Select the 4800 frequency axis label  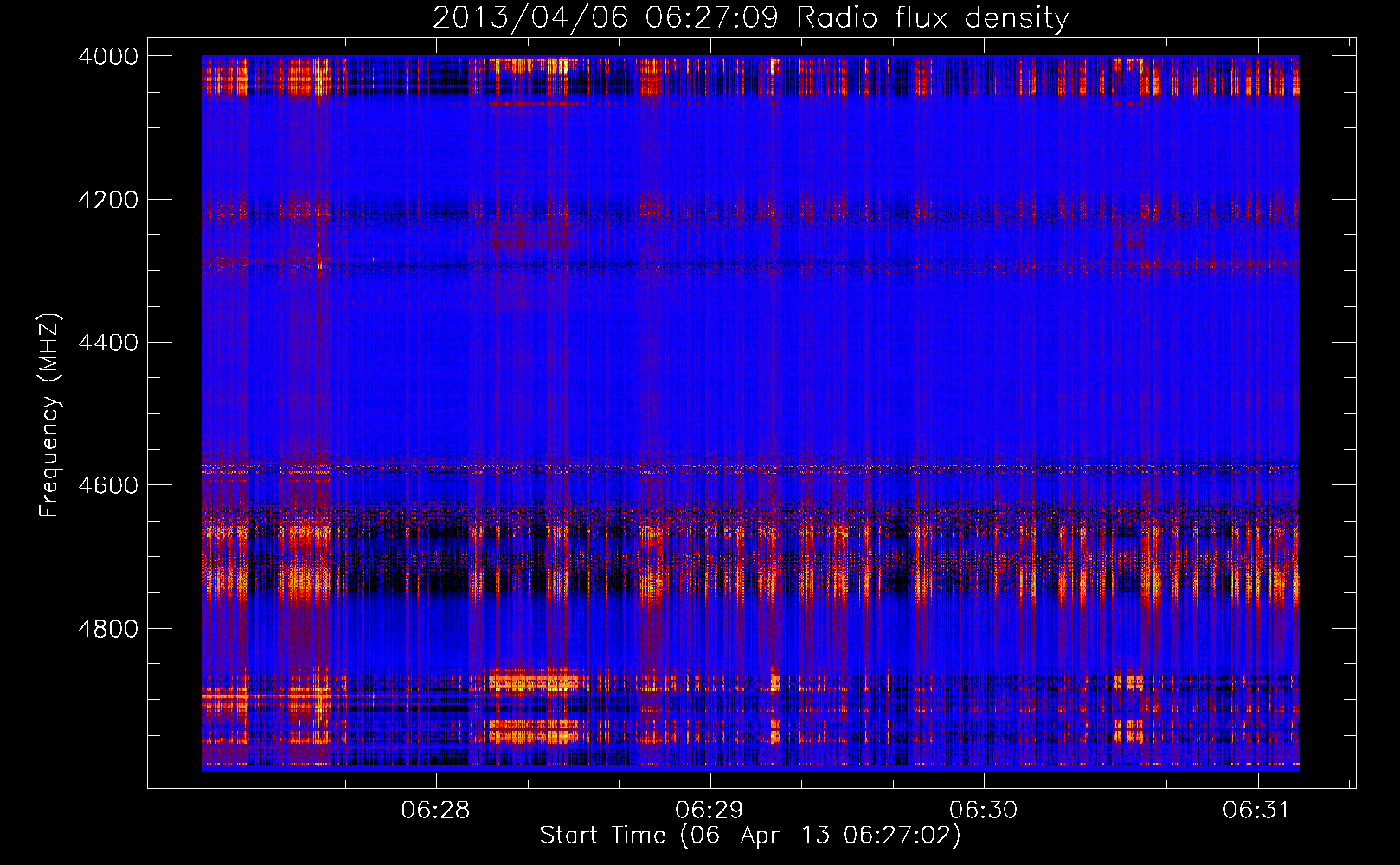pyautogui.click(x=108, y=629)
